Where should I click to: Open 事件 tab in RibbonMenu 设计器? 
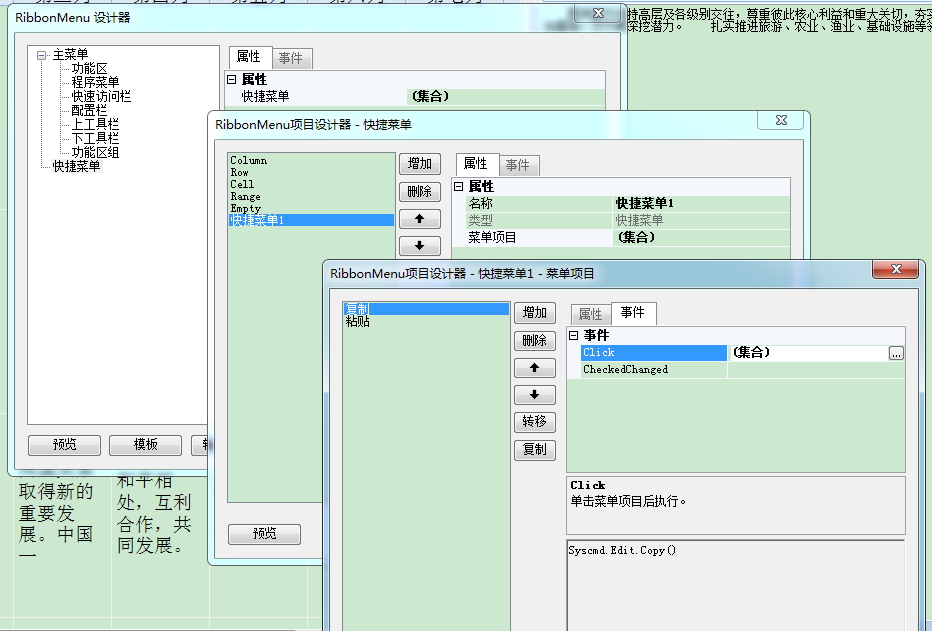pos(291,58)
